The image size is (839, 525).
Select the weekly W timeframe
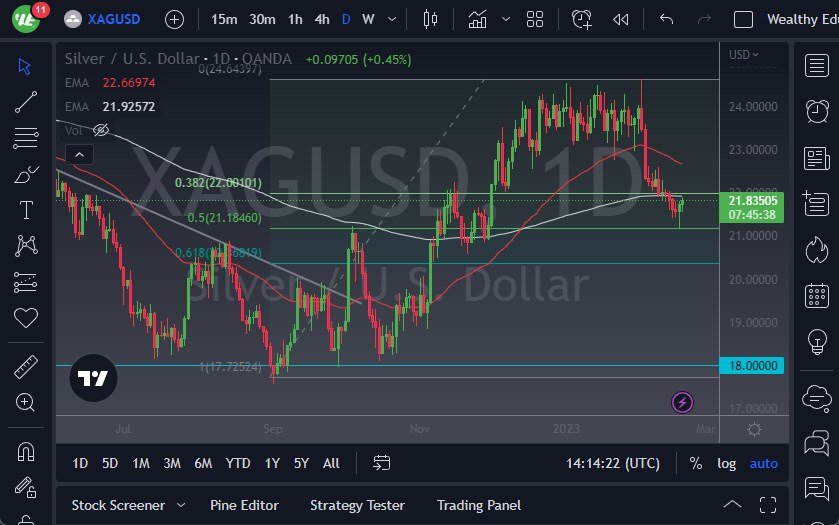pyautogui.click(x=368, y=20)
